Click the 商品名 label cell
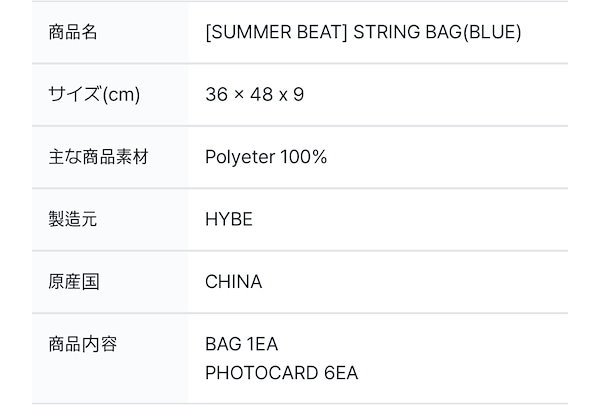The image size is (600, 406). click(73, 32)
